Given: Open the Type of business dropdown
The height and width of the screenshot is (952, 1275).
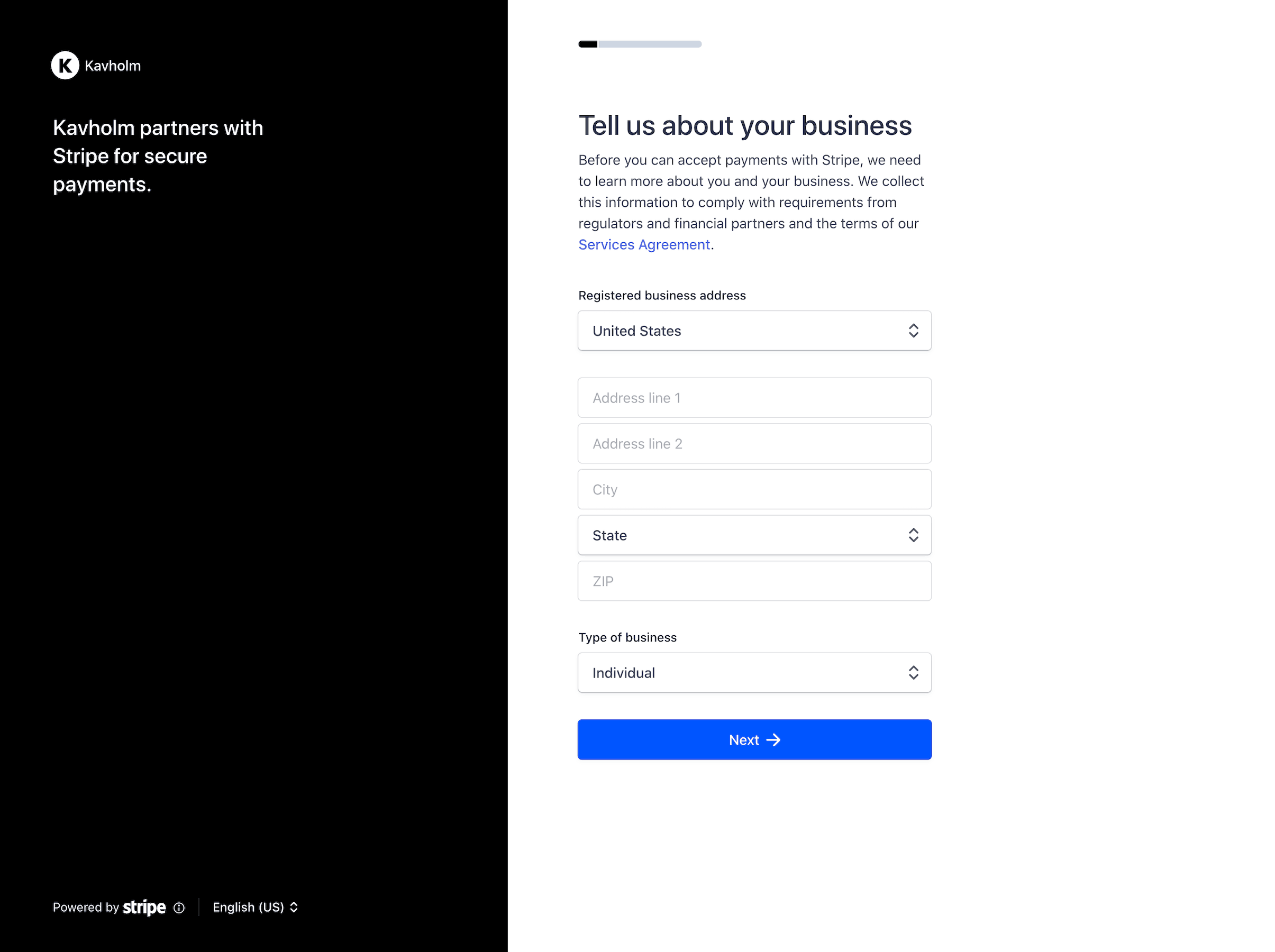Looking at the screenshot, I should 754,673.
